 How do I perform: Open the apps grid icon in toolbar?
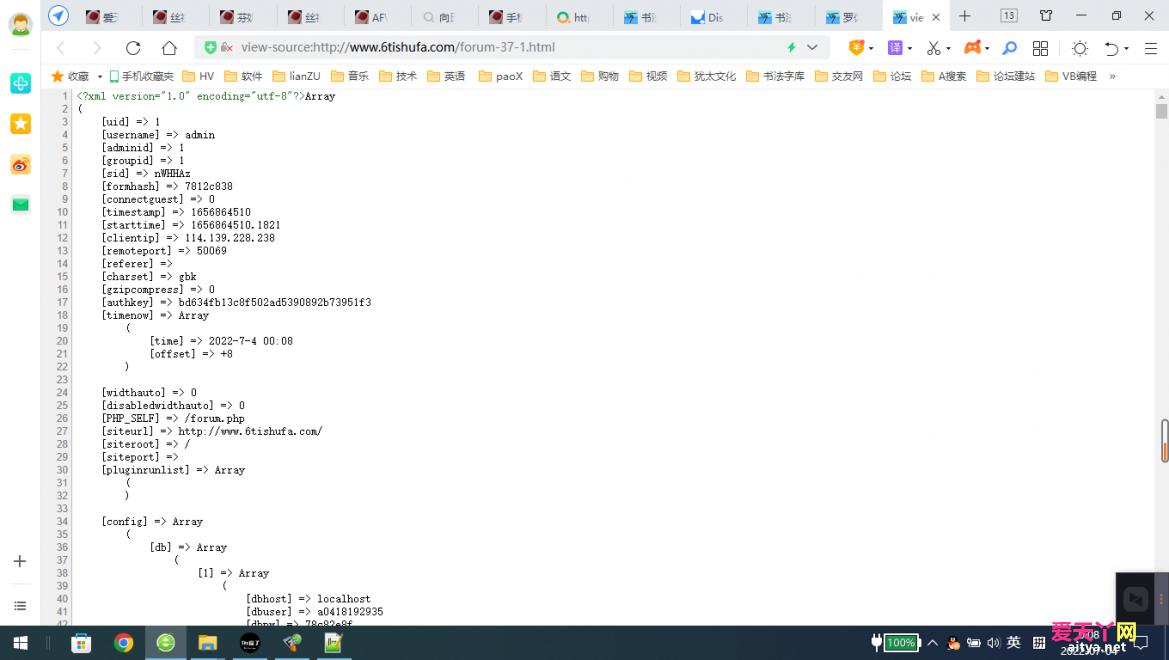[1040, 48]
